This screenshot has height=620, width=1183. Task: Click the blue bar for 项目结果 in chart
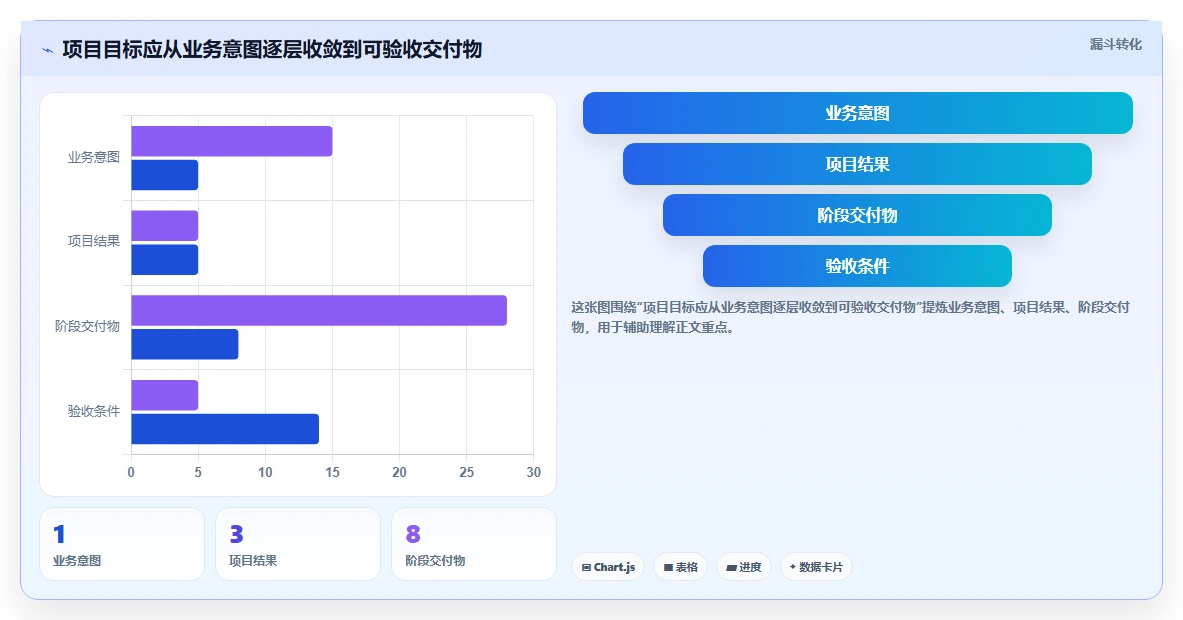[x=164, y=259]
